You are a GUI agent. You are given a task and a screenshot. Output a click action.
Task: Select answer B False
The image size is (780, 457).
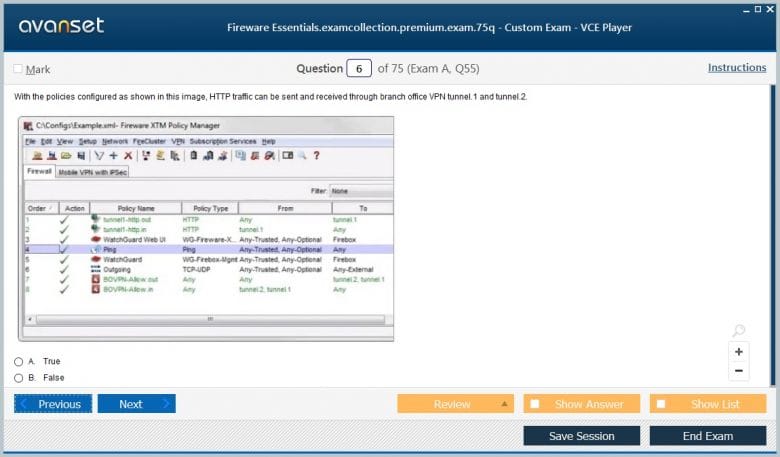click(x=19, y=378)
